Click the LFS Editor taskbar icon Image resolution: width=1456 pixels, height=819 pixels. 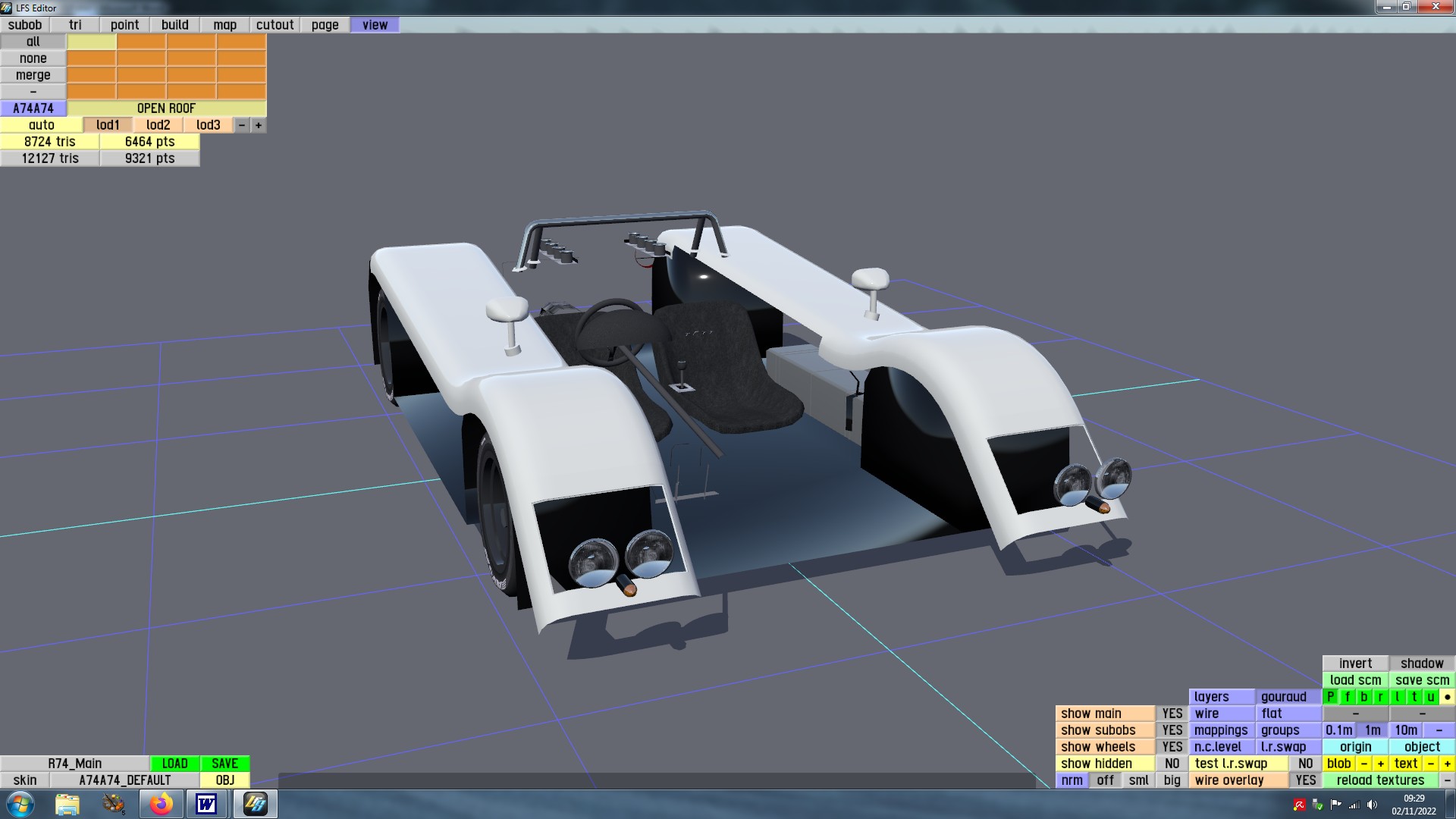click(256, 804)
